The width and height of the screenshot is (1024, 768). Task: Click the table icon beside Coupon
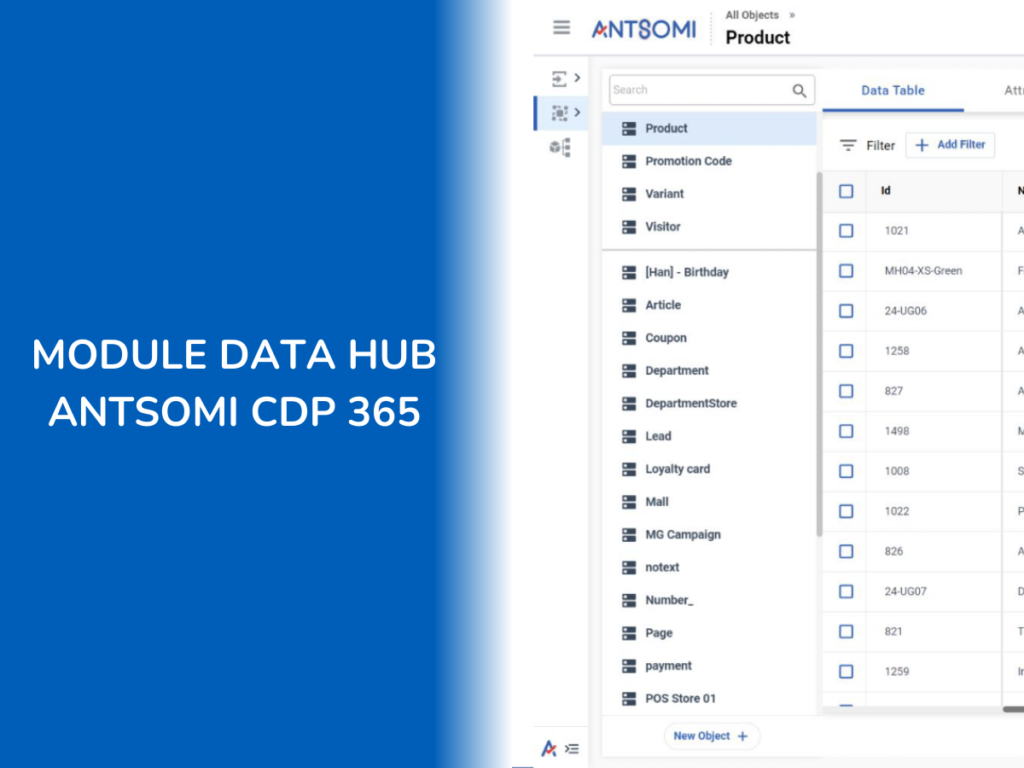click(x=629, y=338)
